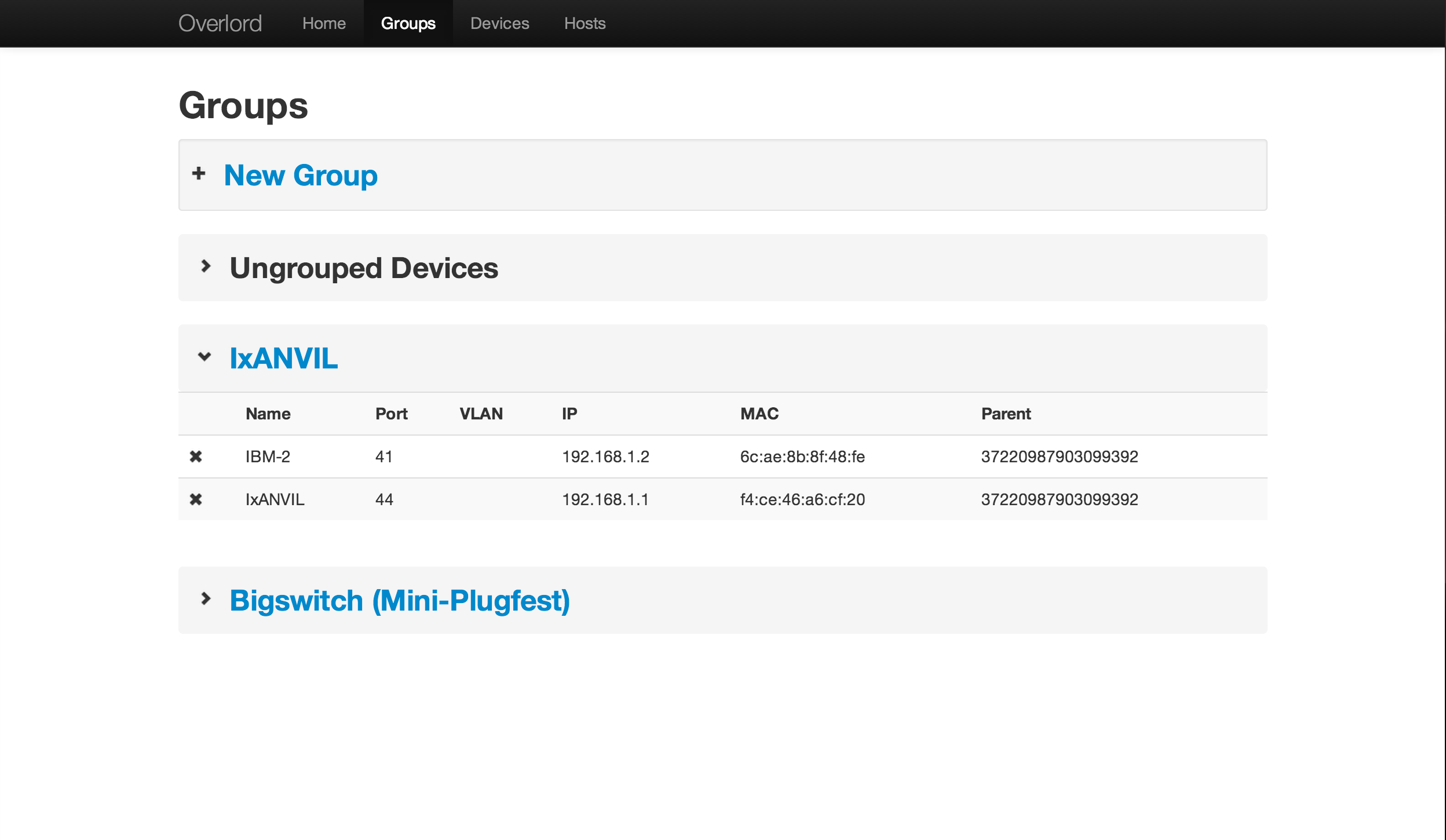Click the 192.168.1.1 IP address cell
Image resolution: width=1446 pixels, height=840 pixels.
[605, 499]
